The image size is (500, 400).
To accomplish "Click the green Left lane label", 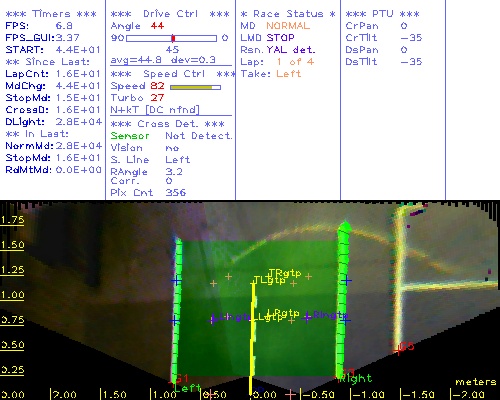I will 187,388.
